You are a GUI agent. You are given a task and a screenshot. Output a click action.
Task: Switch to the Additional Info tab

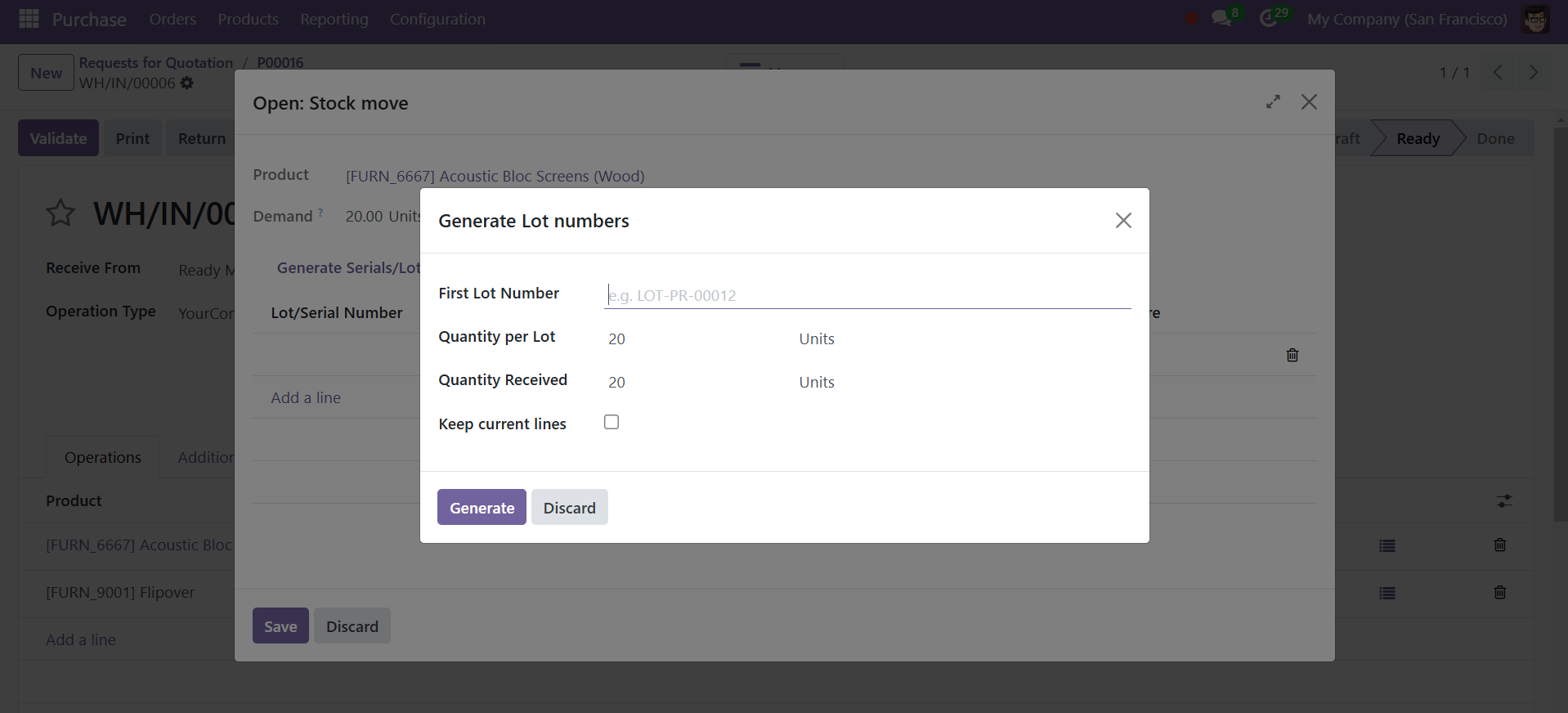click(206, 457)
